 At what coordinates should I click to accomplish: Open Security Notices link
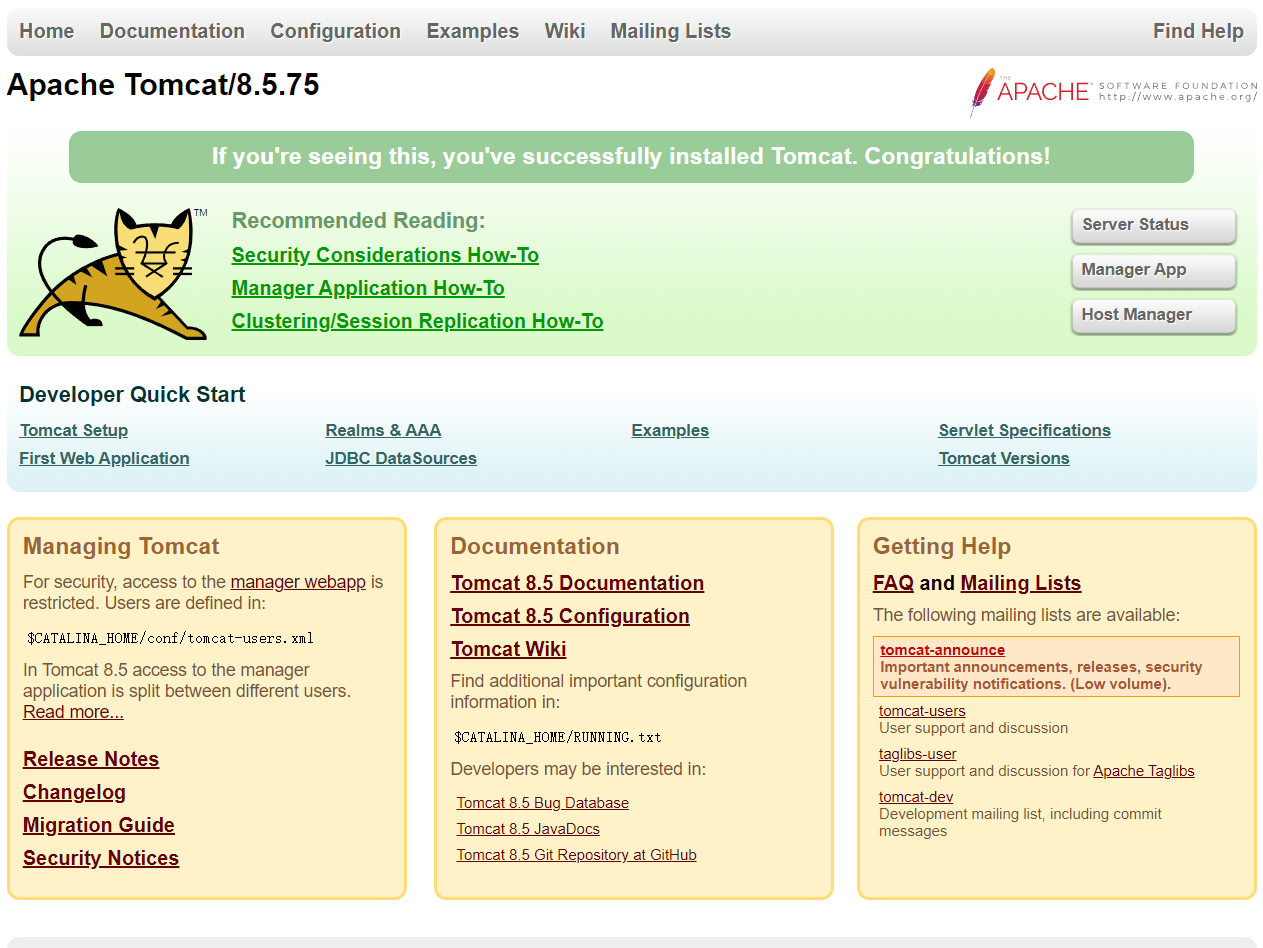click(x=101, y=858)
